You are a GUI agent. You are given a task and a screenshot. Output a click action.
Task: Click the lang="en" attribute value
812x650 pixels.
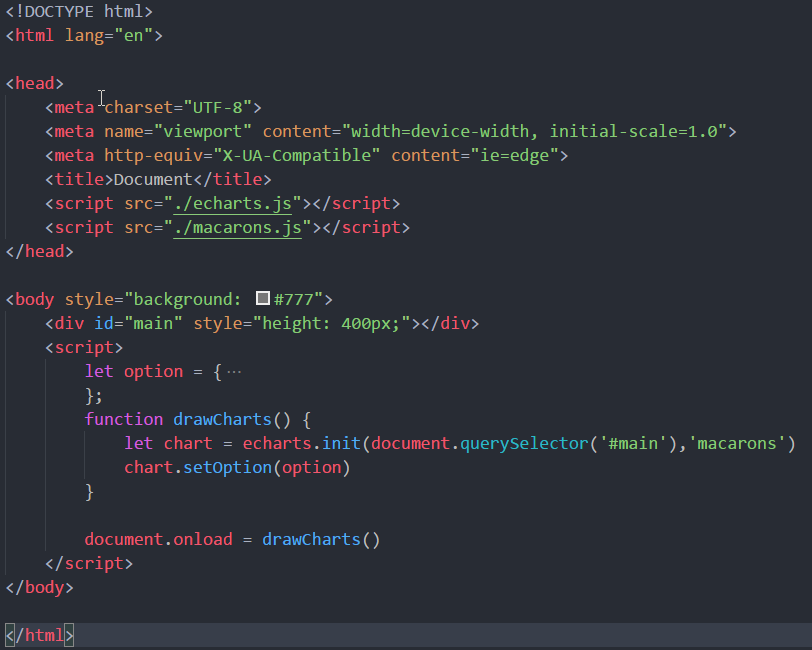click(134, 36)
